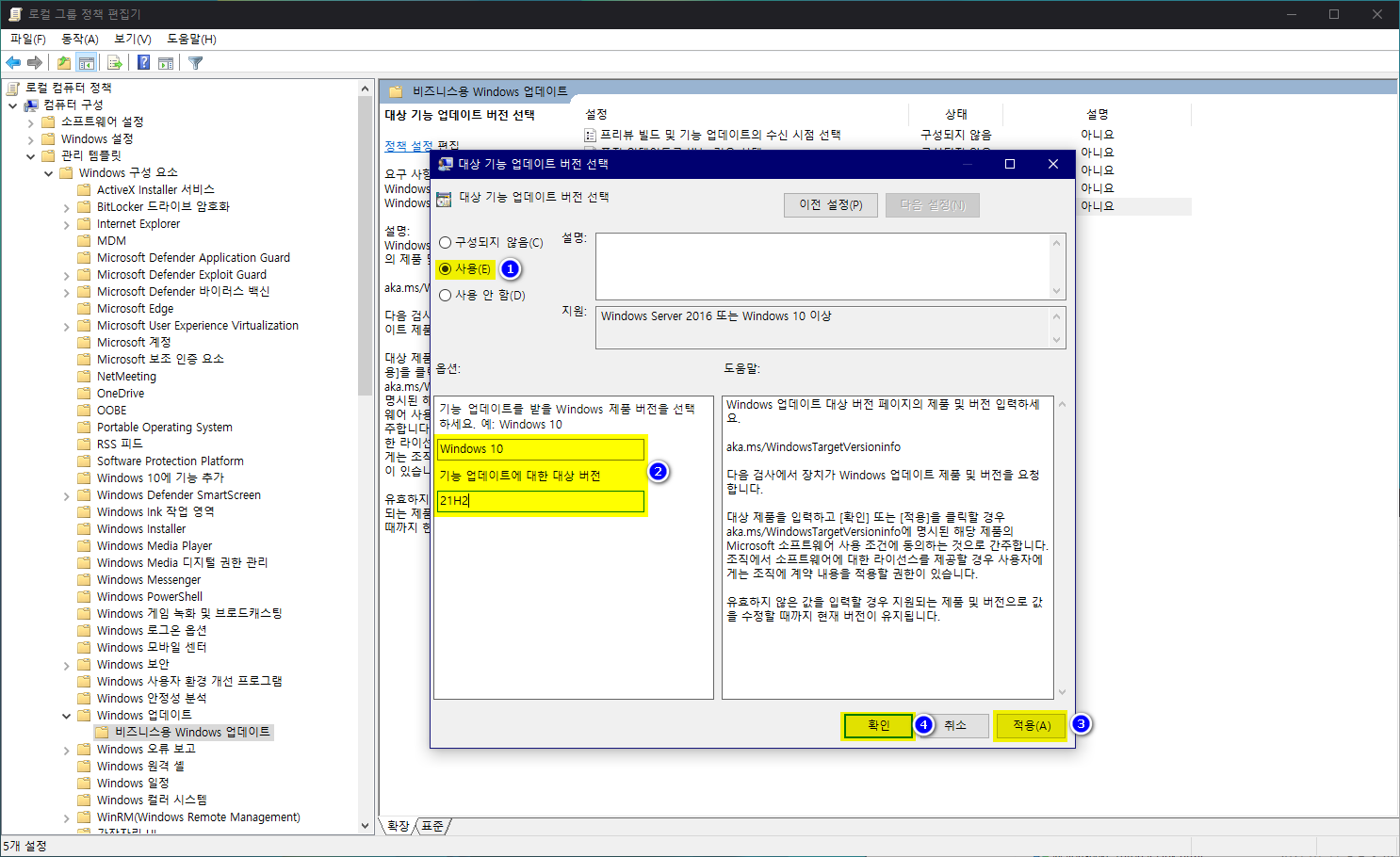Screen dimensions: 1400x857
Task: Select Windows Media Player in the tree
Action: coord(155,546)
